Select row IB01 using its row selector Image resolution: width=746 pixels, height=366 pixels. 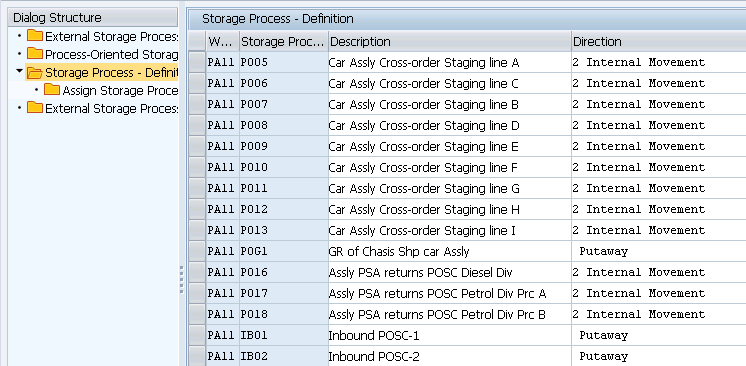click(x=197, y=335)
